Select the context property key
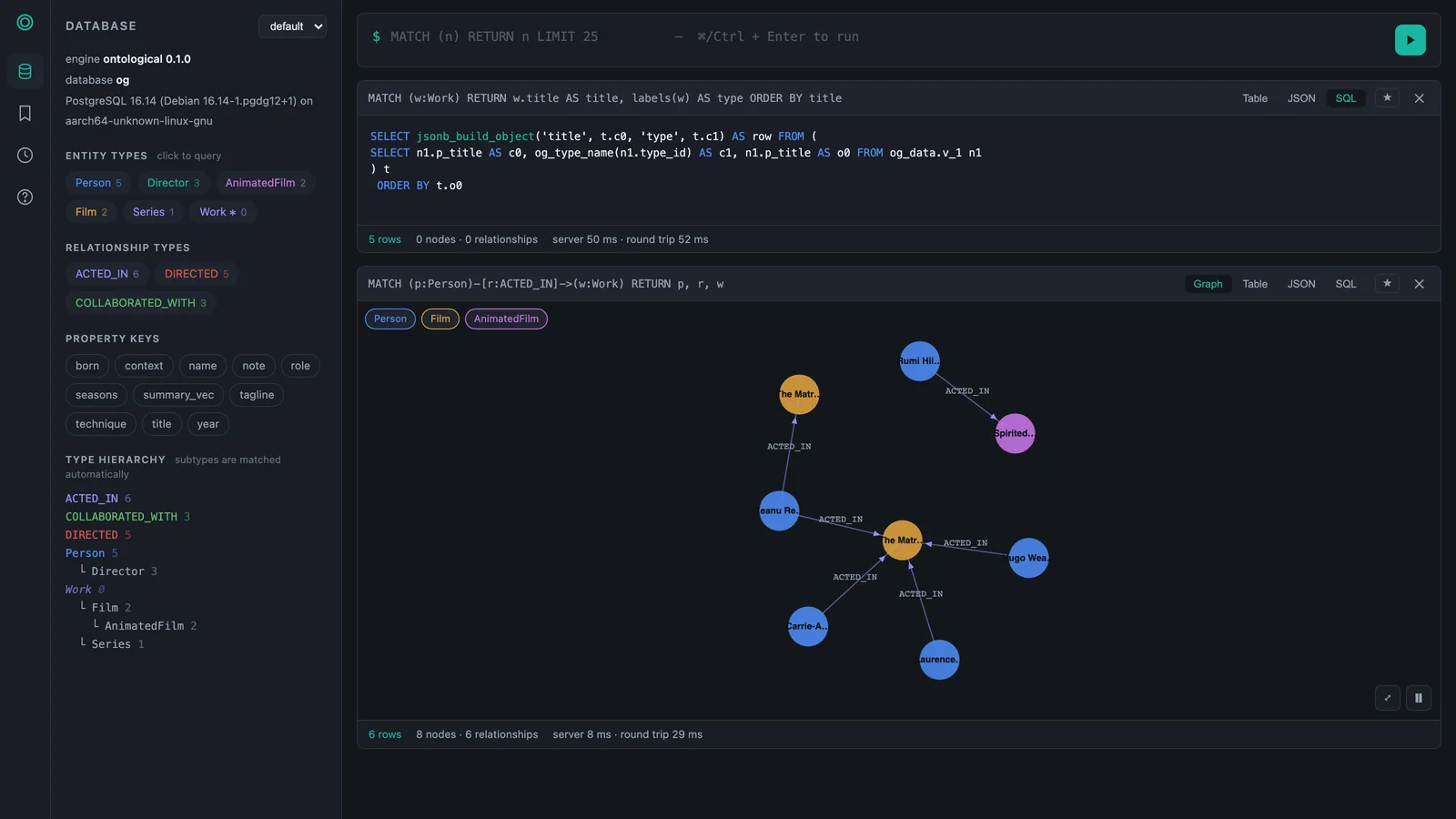1456x819 pixels. 144,366
